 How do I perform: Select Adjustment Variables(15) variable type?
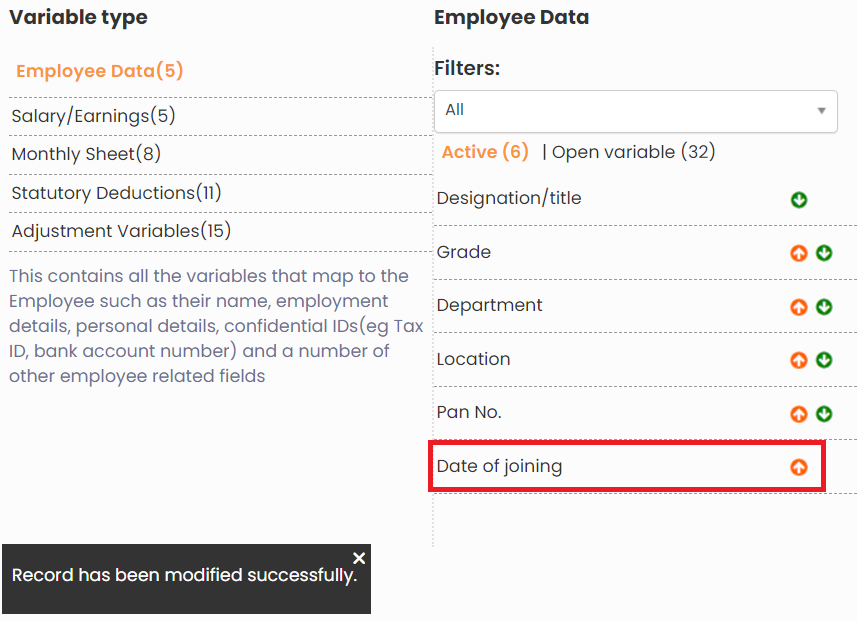121,231
